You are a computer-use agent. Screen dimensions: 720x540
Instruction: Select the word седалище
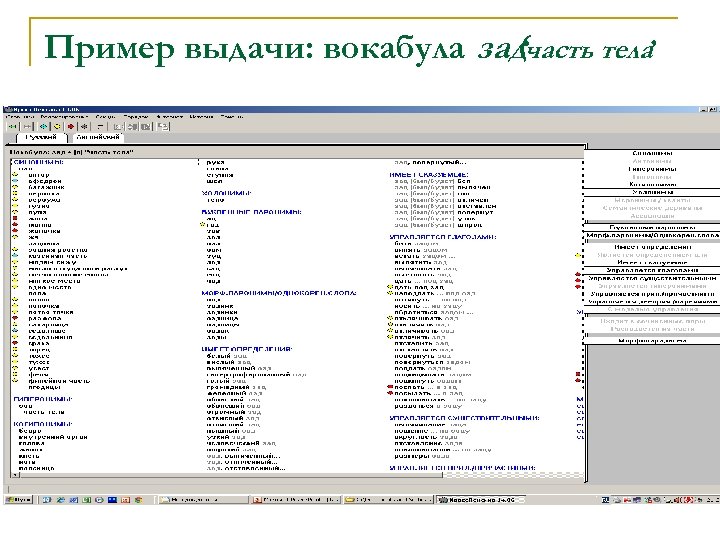[47, 331]
